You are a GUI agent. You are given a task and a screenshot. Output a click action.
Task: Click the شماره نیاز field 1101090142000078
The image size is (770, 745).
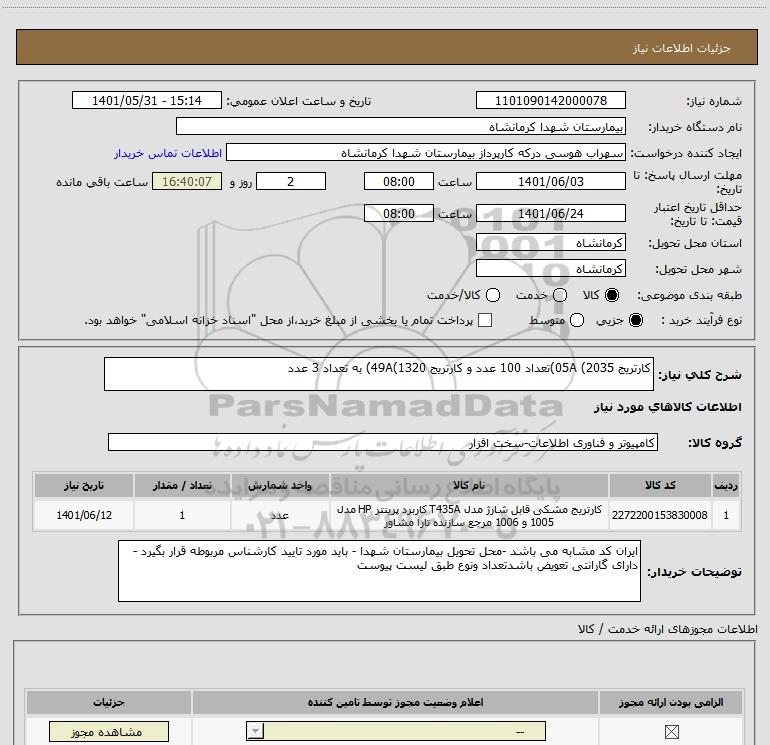pyautogui.click(x=550, y=100)
